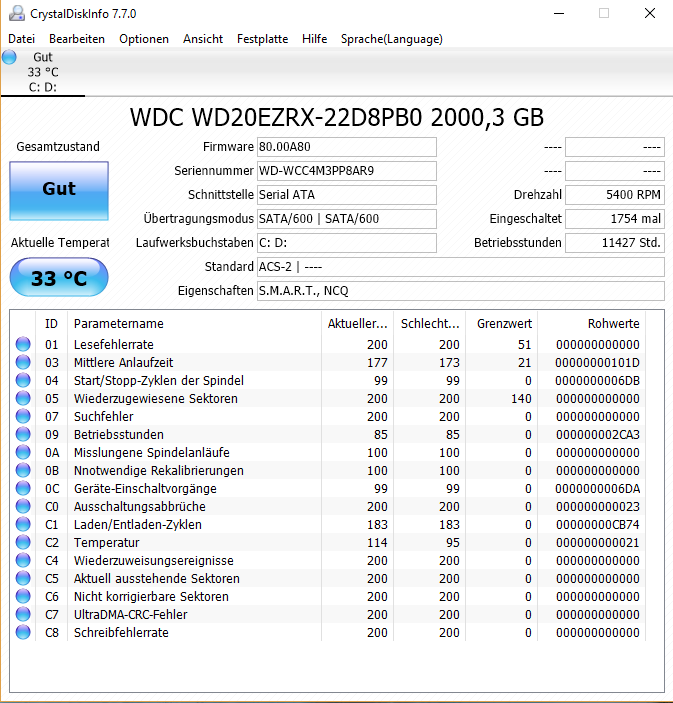Viewport: 673px width, 703px height.
Task: Click status orb for Start/Stopp-Zyklen der Spindel
Action: click(23, 380)
